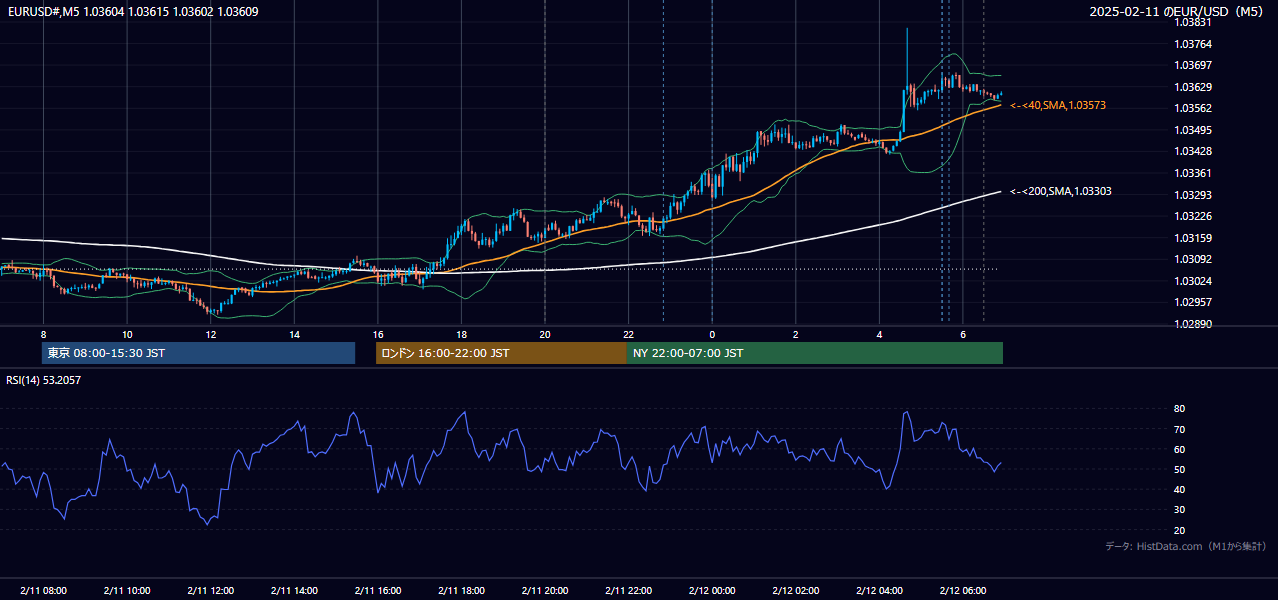
Task: Click the price axis label 1.03226
Action: 1192,216
